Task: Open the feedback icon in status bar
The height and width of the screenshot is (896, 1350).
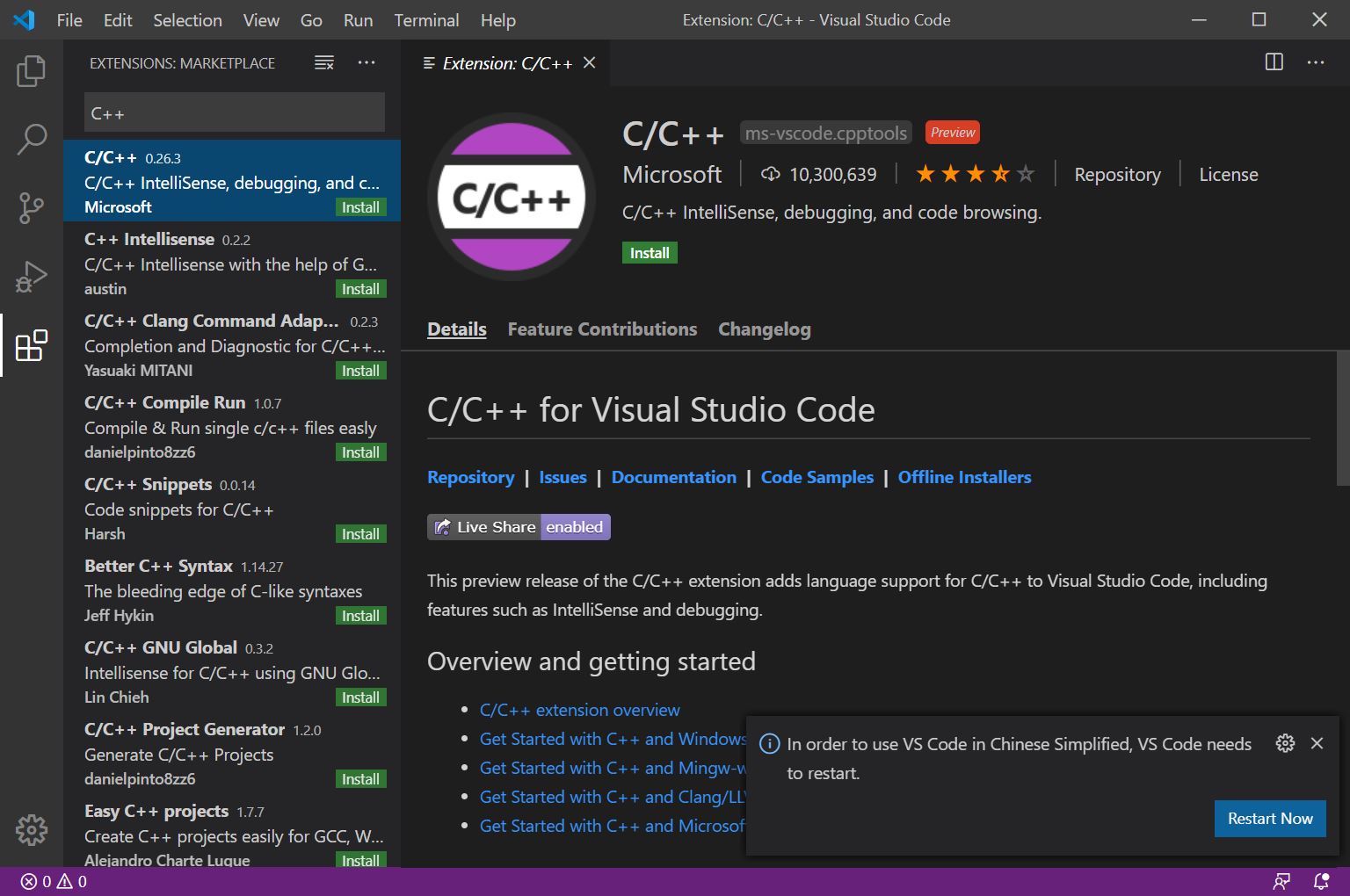Action: [x=1282, y=881]
